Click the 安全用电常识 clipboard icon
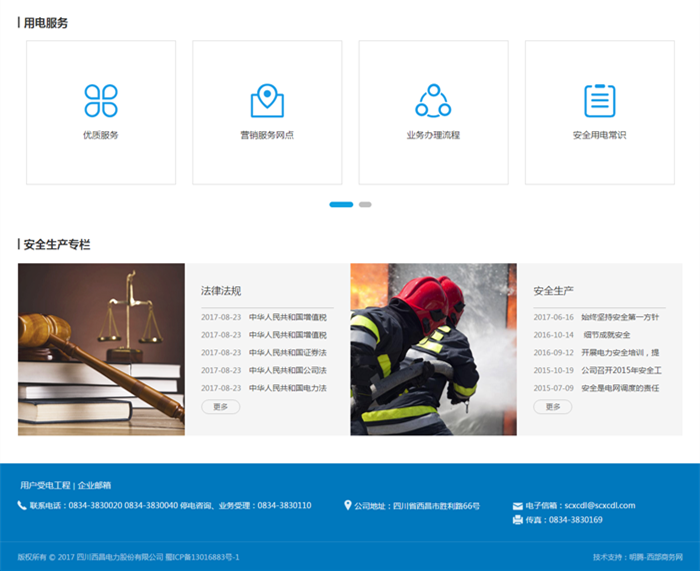Image resolution: width=700 pixels, height=571 pixels. pos(599,101)
